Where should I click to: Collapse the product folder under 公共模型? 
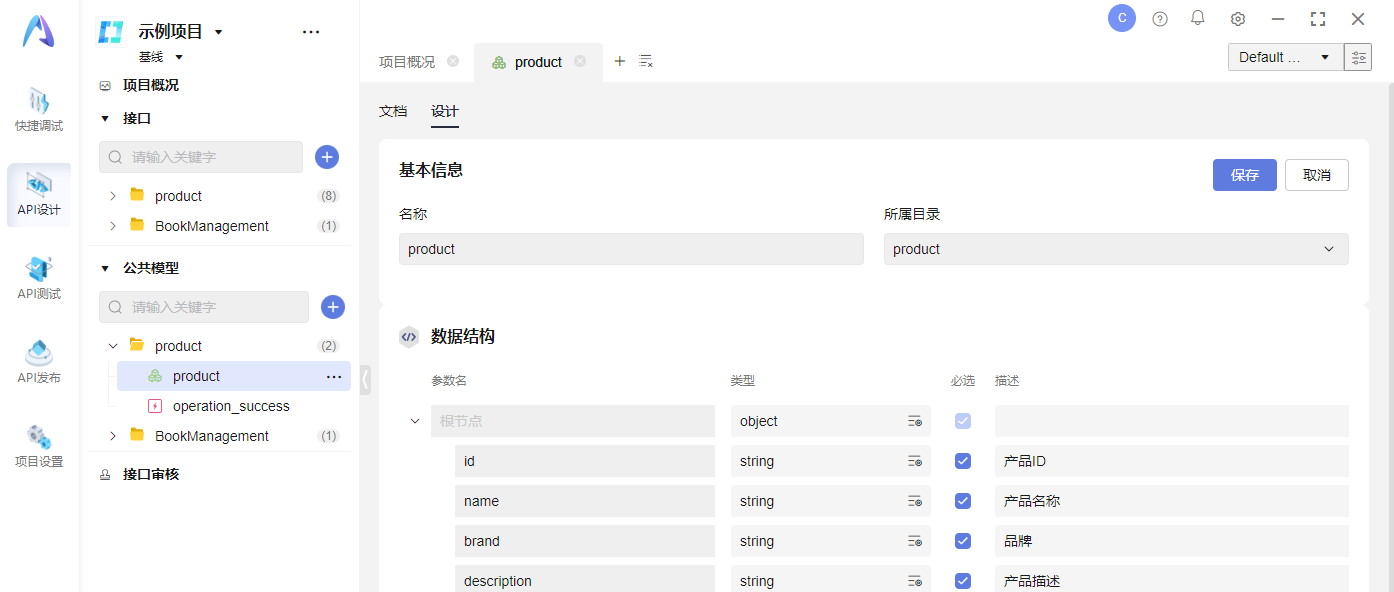(x=113, y=346)
